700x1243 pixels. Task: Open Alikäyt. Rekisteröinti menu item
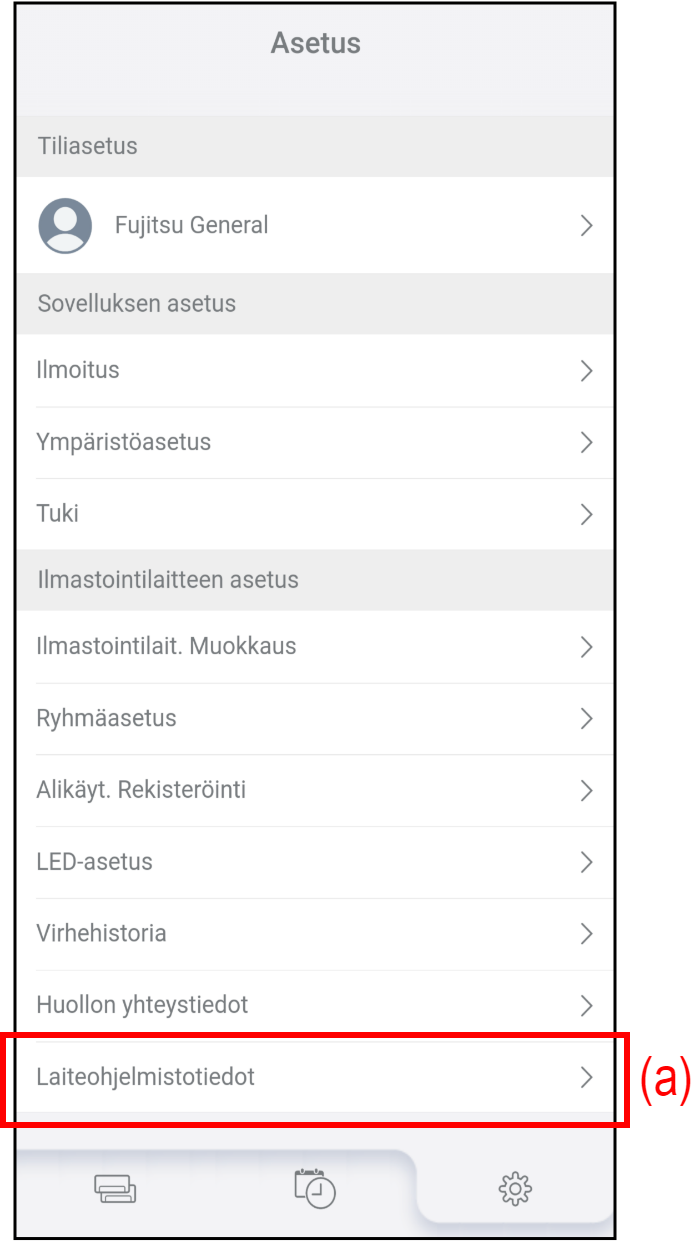(x=141, y=790)
